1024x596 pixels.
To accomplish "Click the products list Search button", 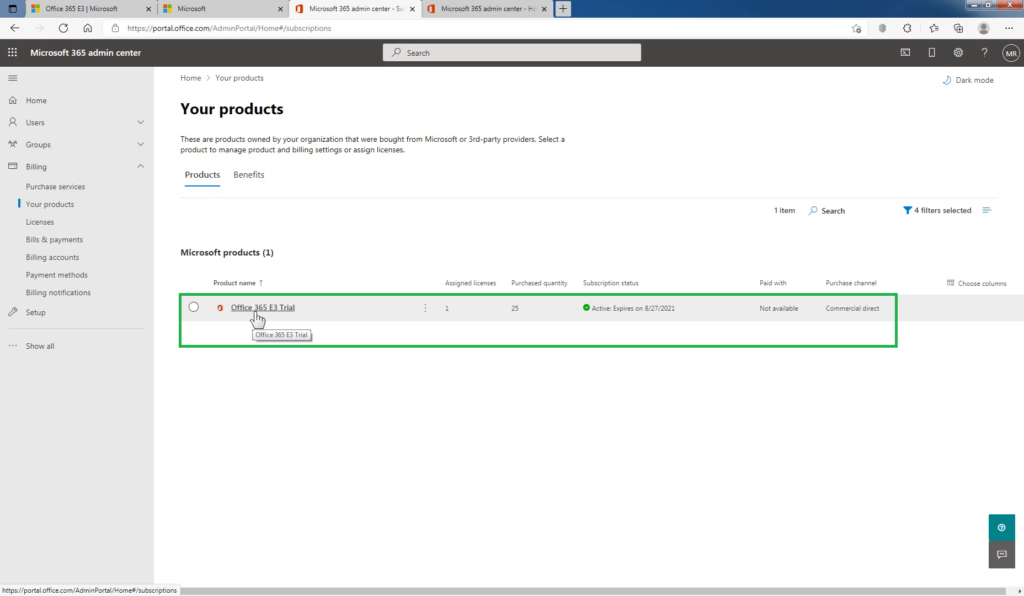I will pyautogui.click(x=827, y=210).
